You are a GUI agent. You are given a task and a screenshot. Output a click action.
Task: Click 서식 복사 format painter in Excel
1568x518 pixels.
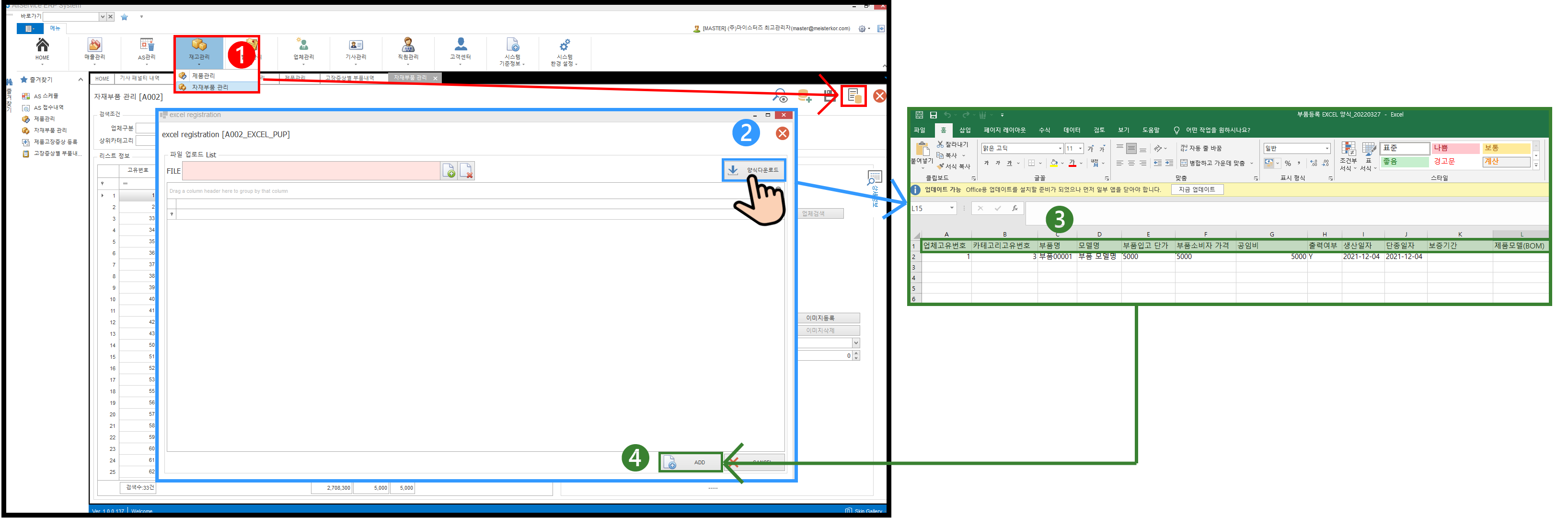954,166
